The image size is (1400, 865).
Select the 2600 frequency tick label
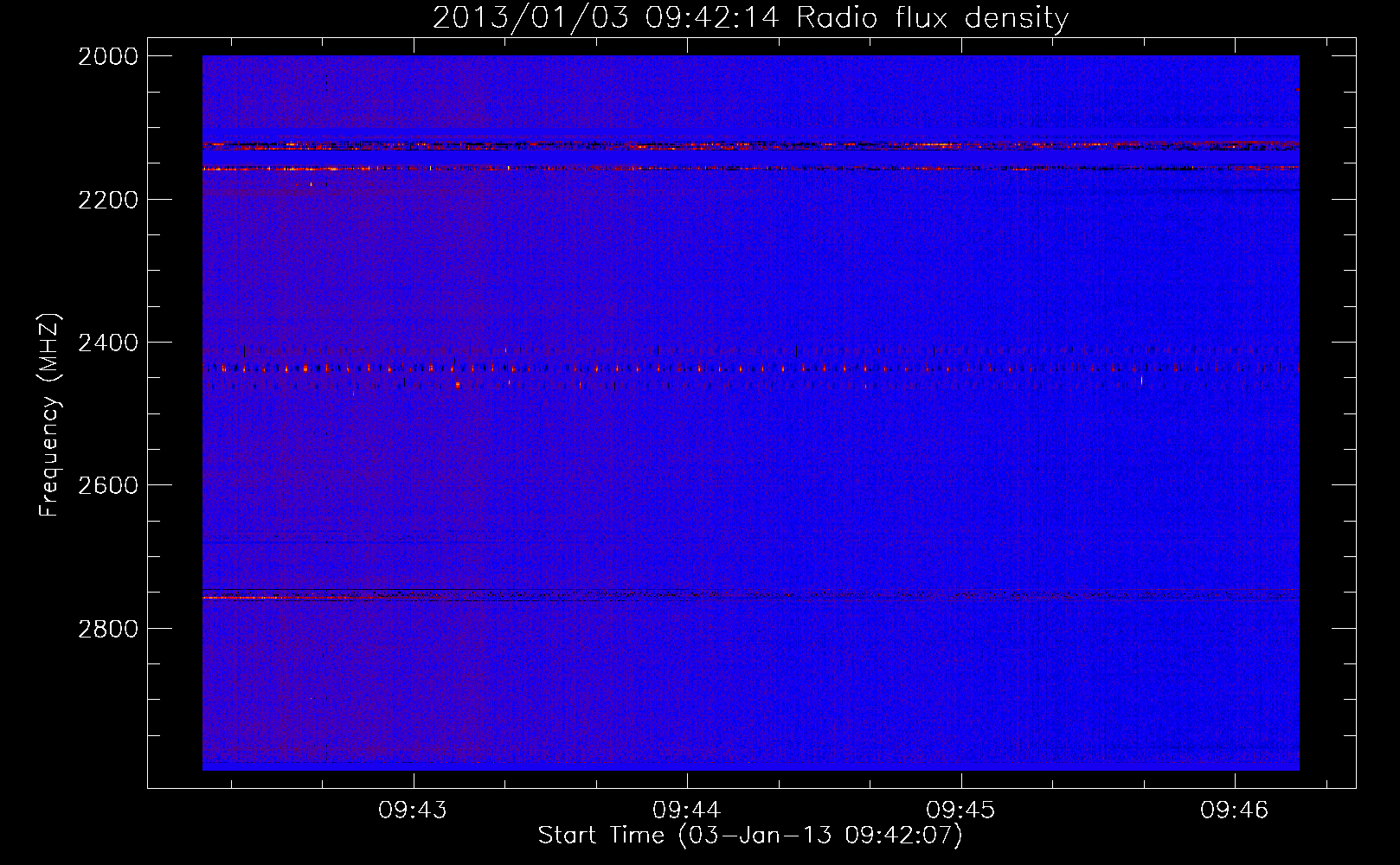108,485
